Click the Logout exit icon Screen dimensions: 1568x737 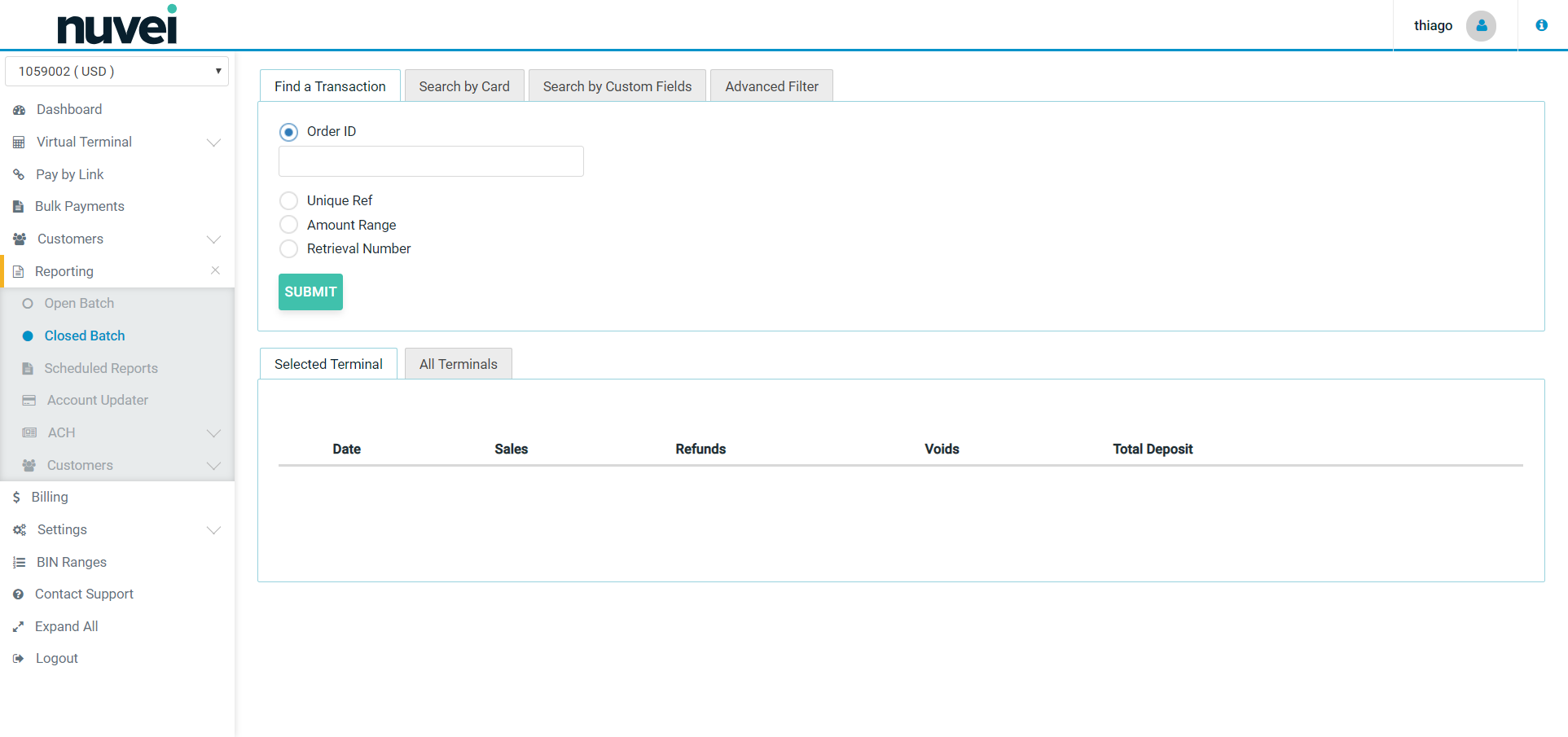(19, 658)
